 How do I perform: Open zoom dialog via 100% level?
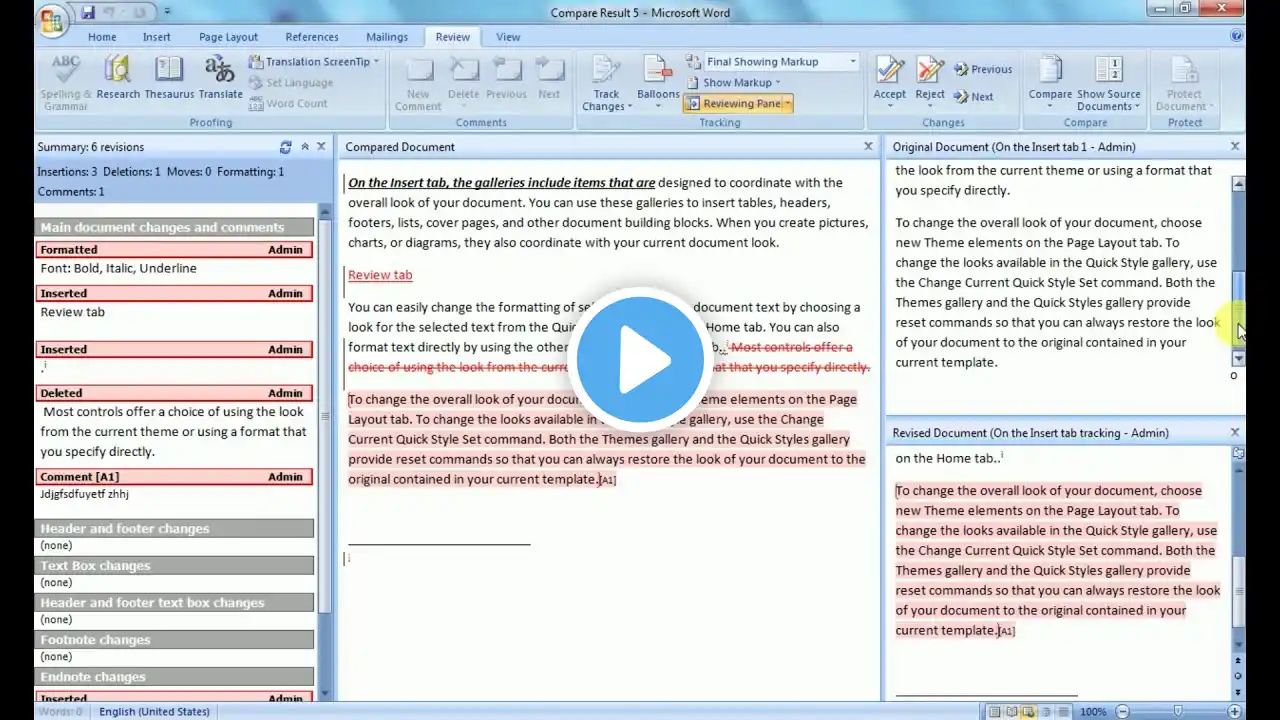[x=1093, y=712]
